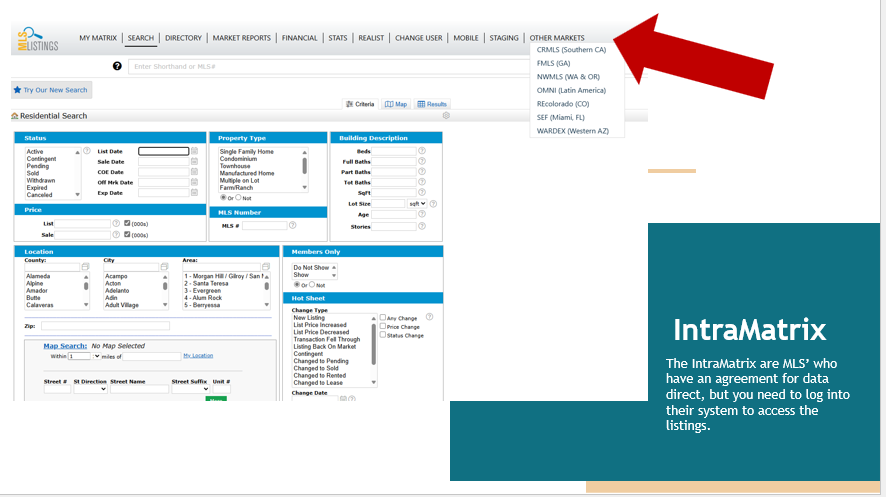Select Alameda in County list
Viewport: 886px width, 497px height.
click(x=38, y=276)
